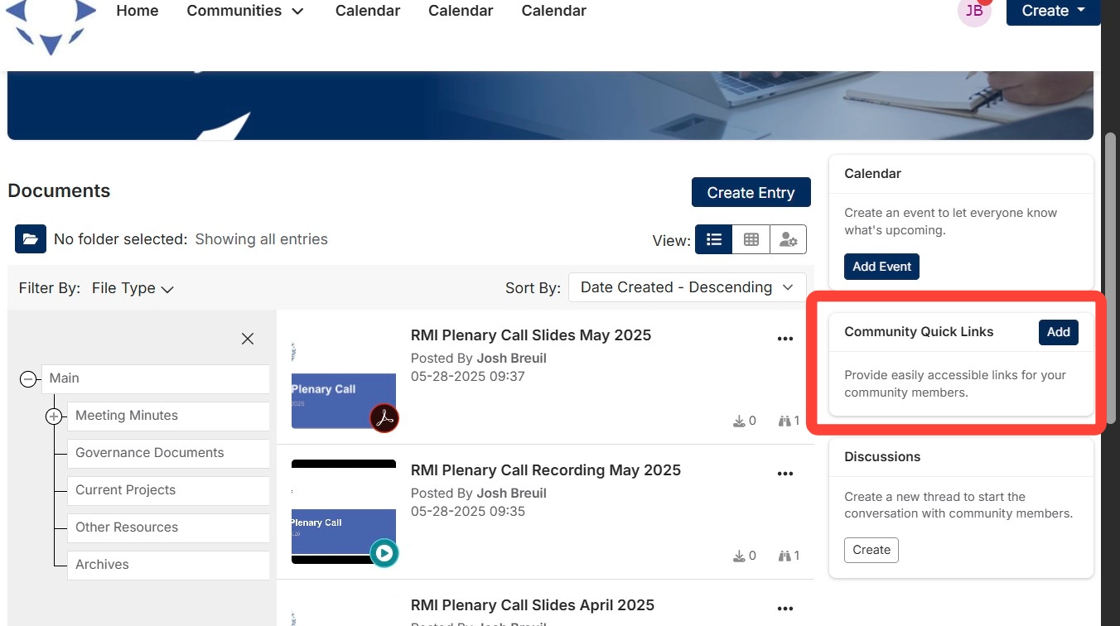Open the File Type filter dropdown
1120x626 pixels.
tap(133, 288)
